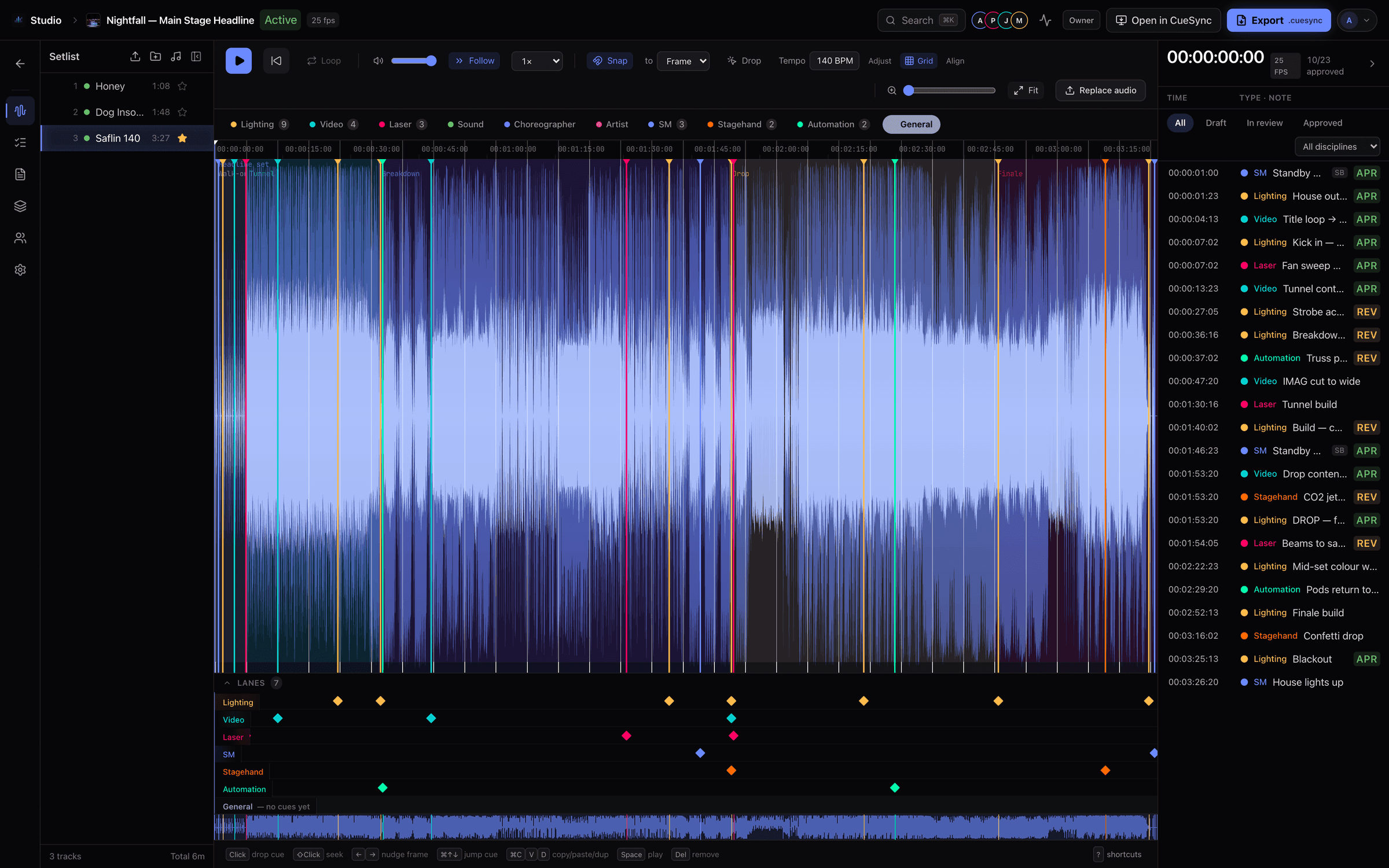Click the Search box in top bar
The image size is (1389, 868).
[x=921, y=20]
